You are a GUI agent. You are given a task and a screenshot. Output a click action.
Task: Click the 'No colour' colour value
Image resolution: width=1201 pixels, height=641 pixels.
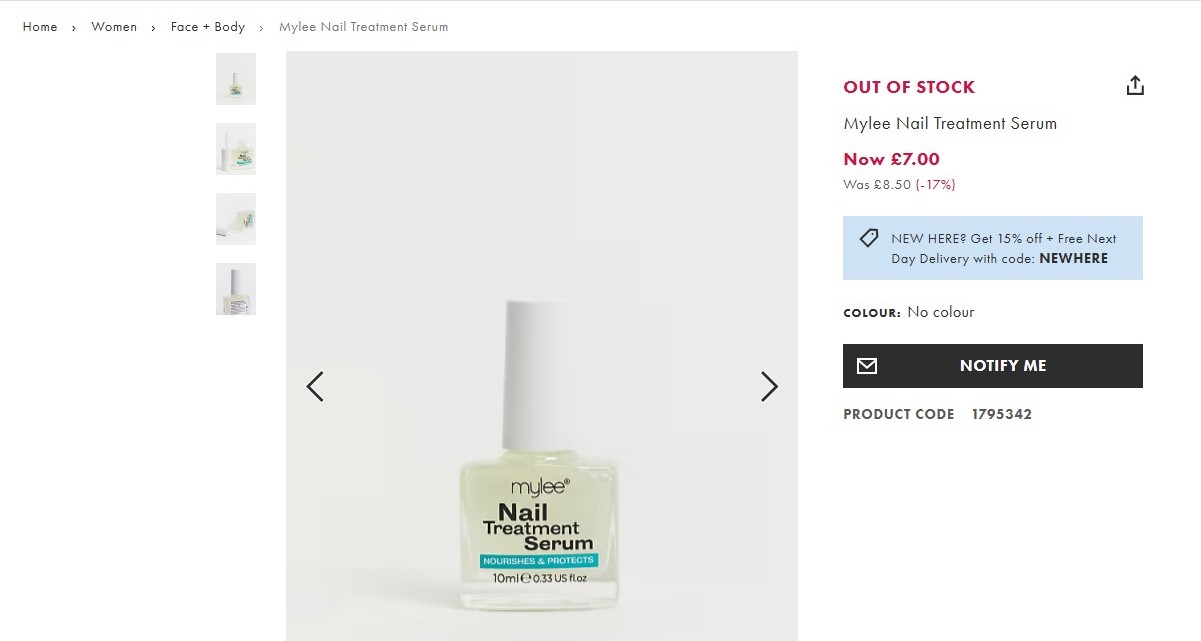940,312
